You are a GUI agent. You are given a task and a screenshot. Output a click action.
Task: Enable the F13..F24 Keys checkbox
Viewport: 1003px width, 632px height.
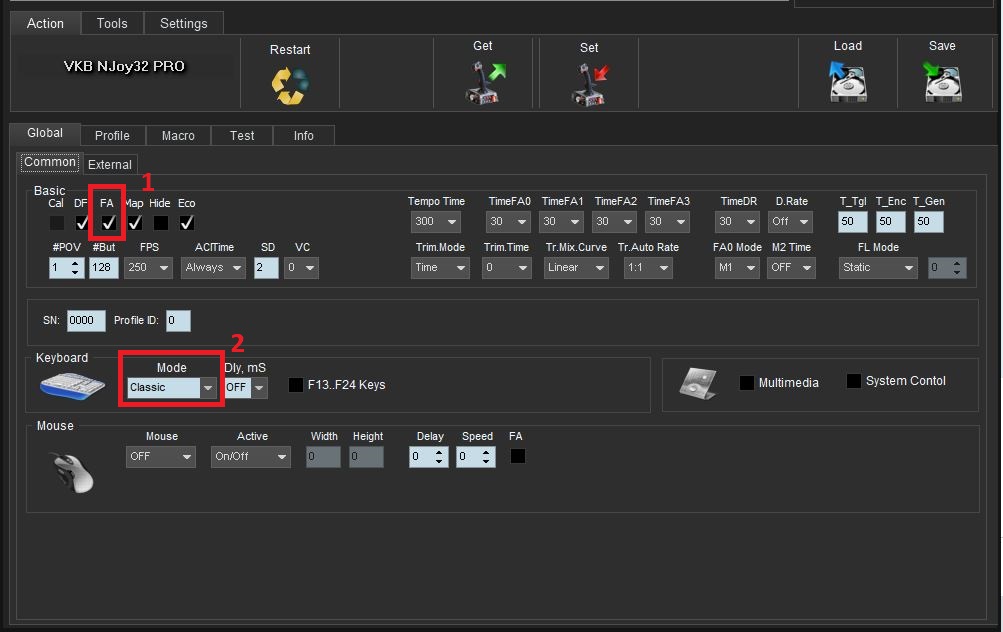tap(296, 385)
